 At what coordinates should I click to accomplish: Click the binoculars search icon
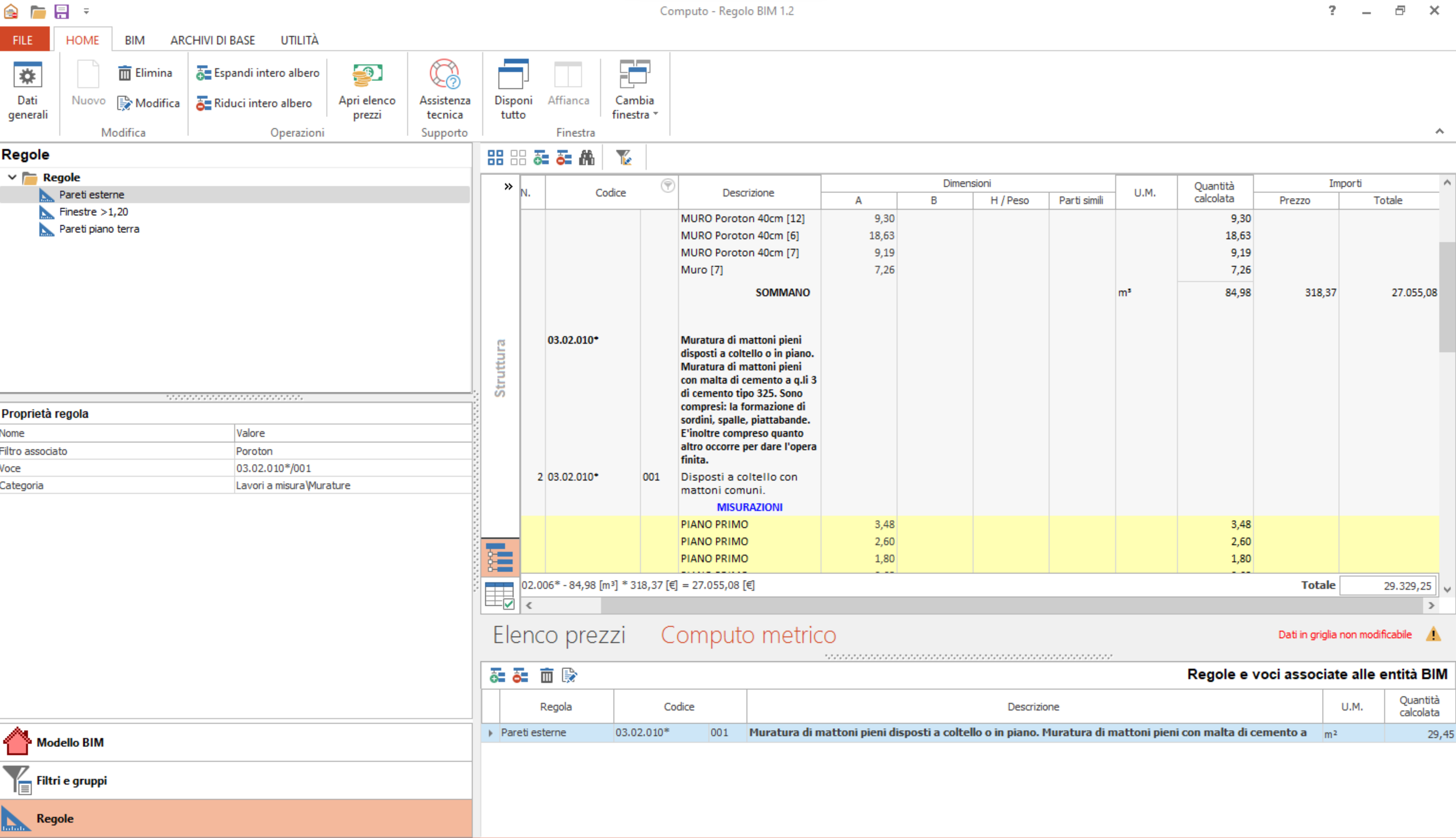point(586,157)
